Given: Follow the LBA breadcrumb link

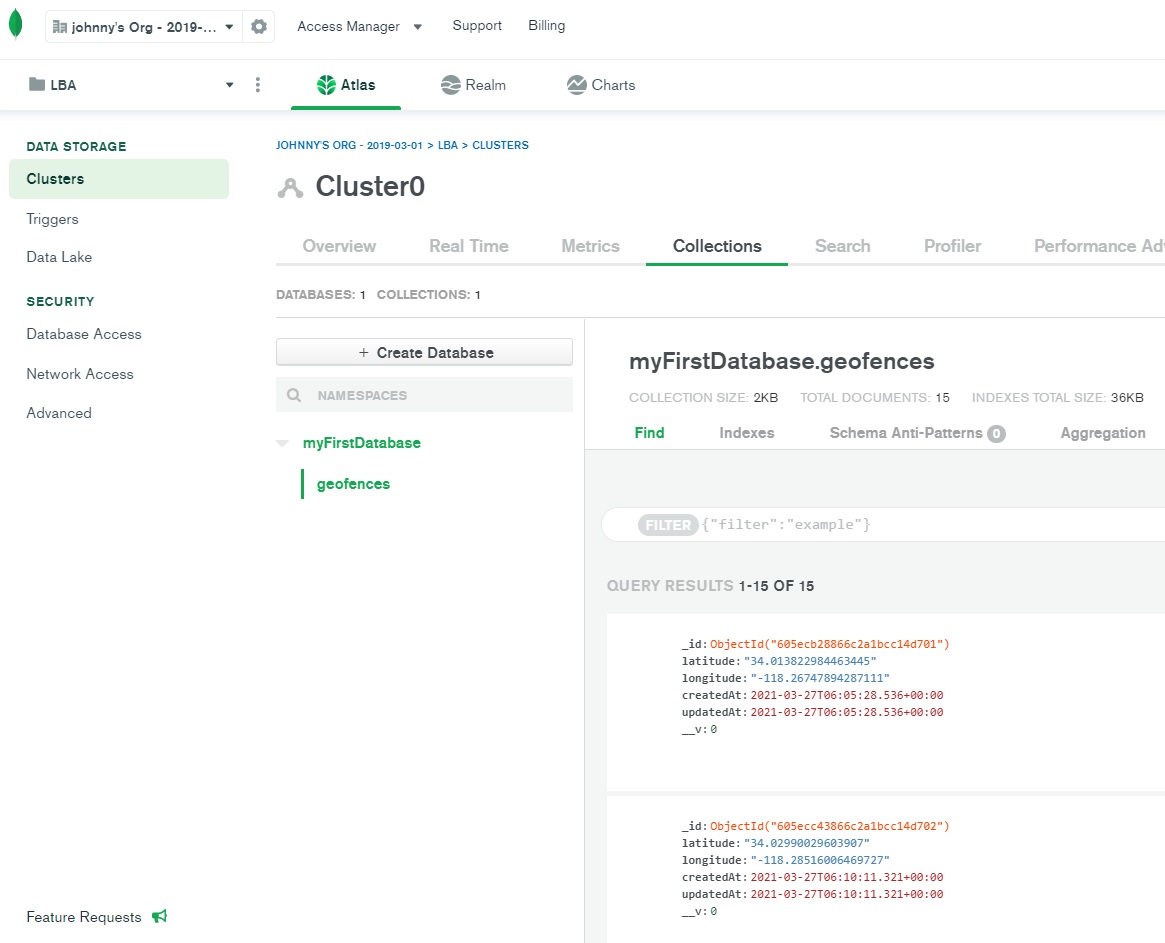Looking at the screenshot, I should 447,145.
